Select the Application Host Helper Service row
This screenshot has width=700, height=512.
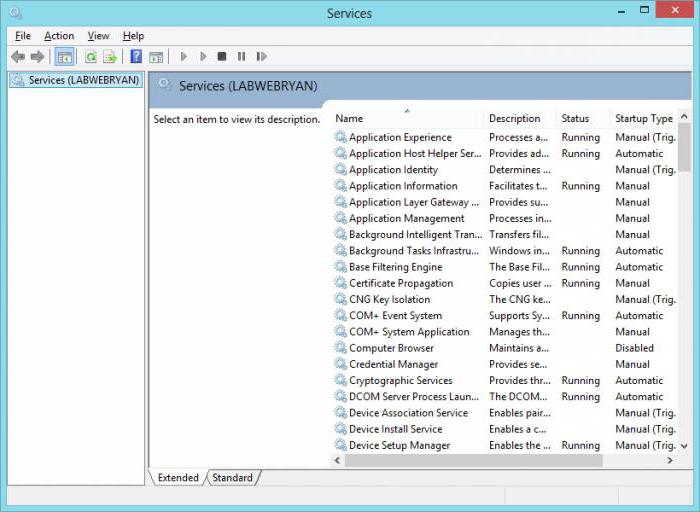click(x=505, y=154)
